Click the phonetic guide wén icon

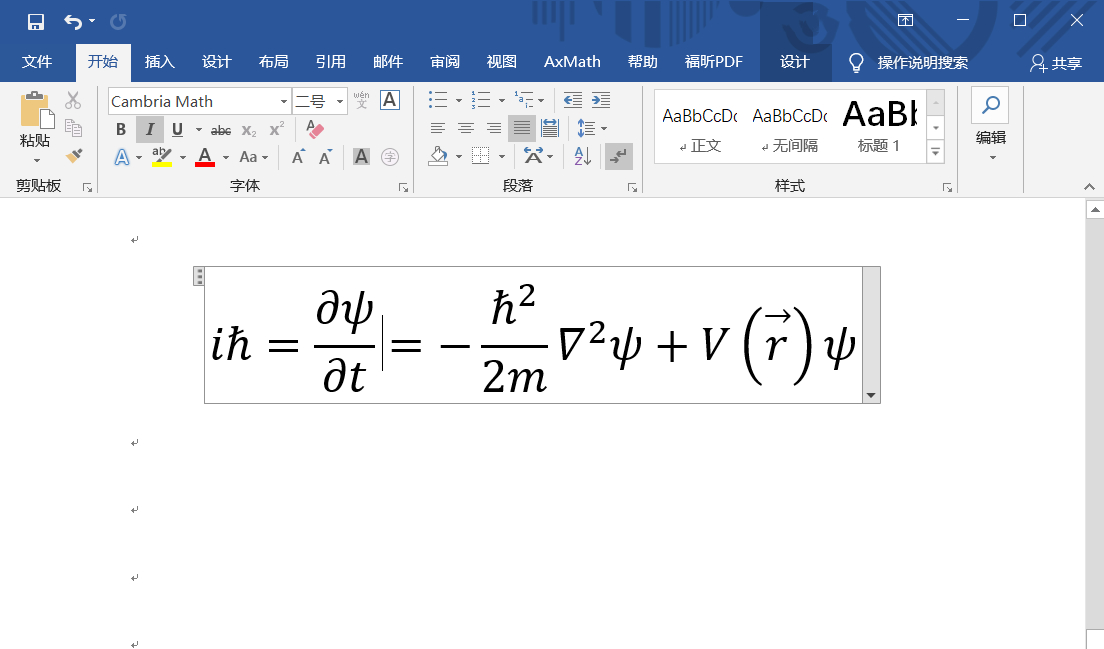[x=361, y=101]
